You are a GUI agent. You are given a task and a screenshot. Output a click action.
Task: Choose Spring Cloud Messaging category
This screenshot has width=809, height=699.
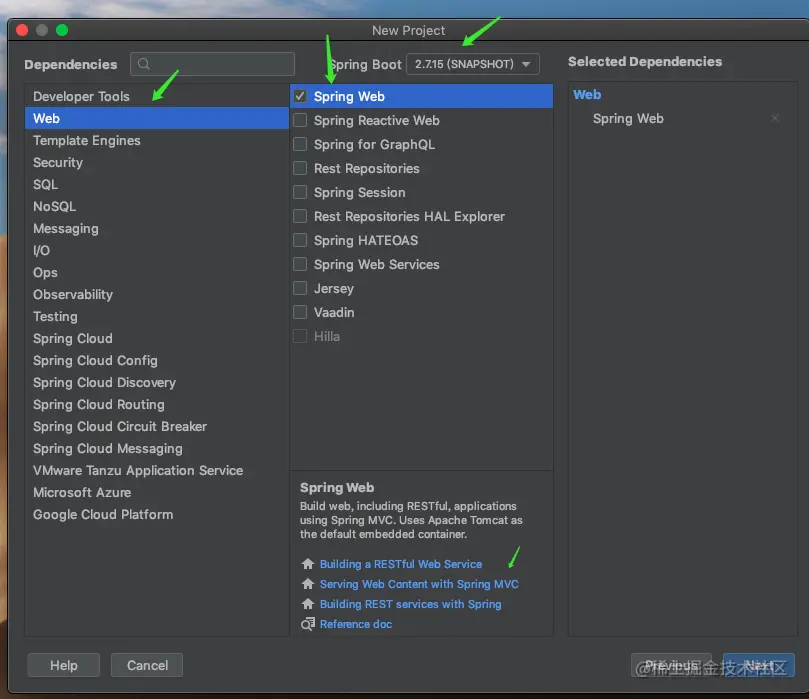(157, 448)
